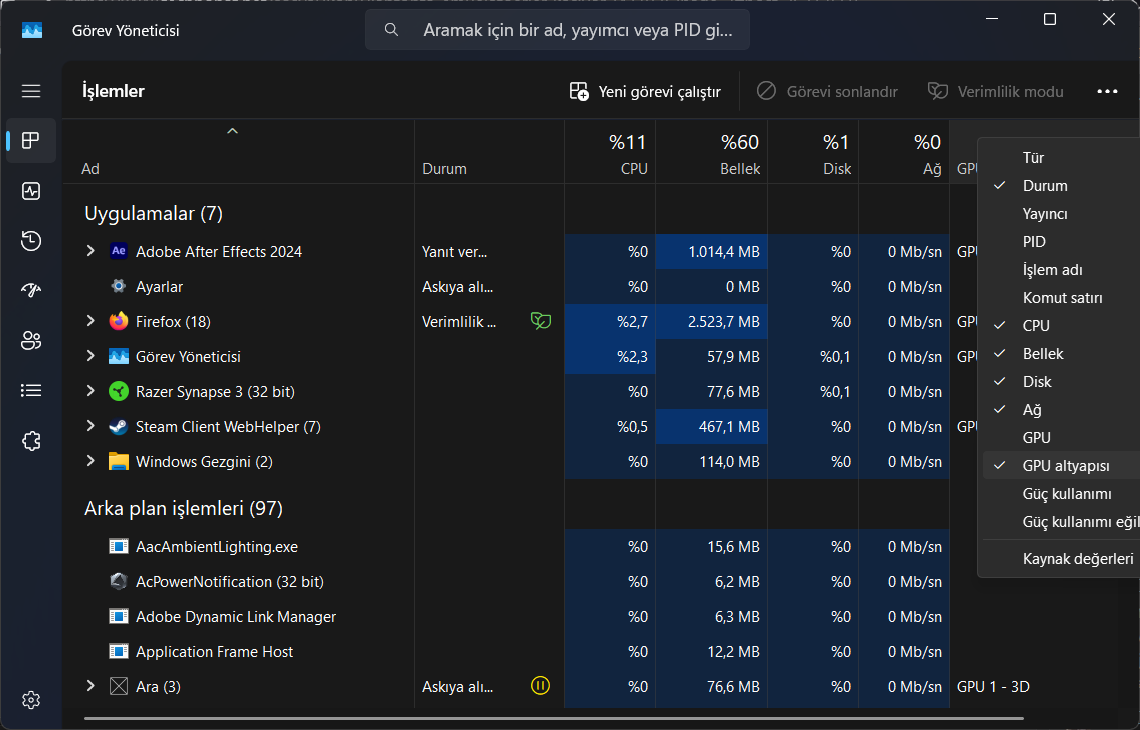Click the yellow suspended pause icon on Ara row
1140x730 pixels.
tap(540, 686)
